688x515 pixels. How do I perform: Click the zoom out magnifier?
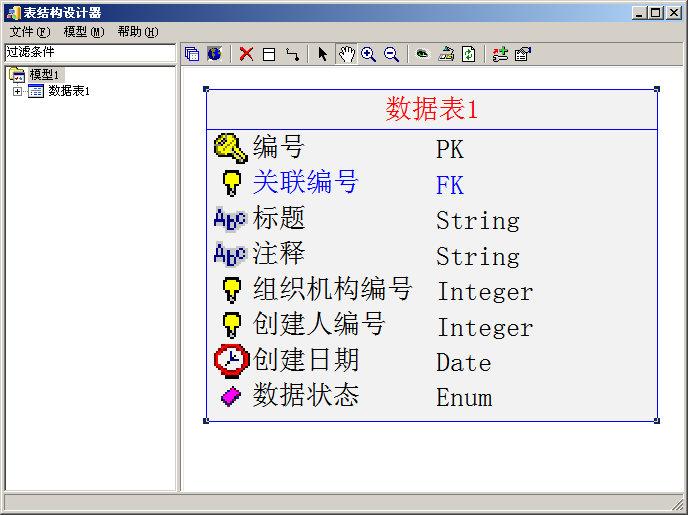[391, 54]
